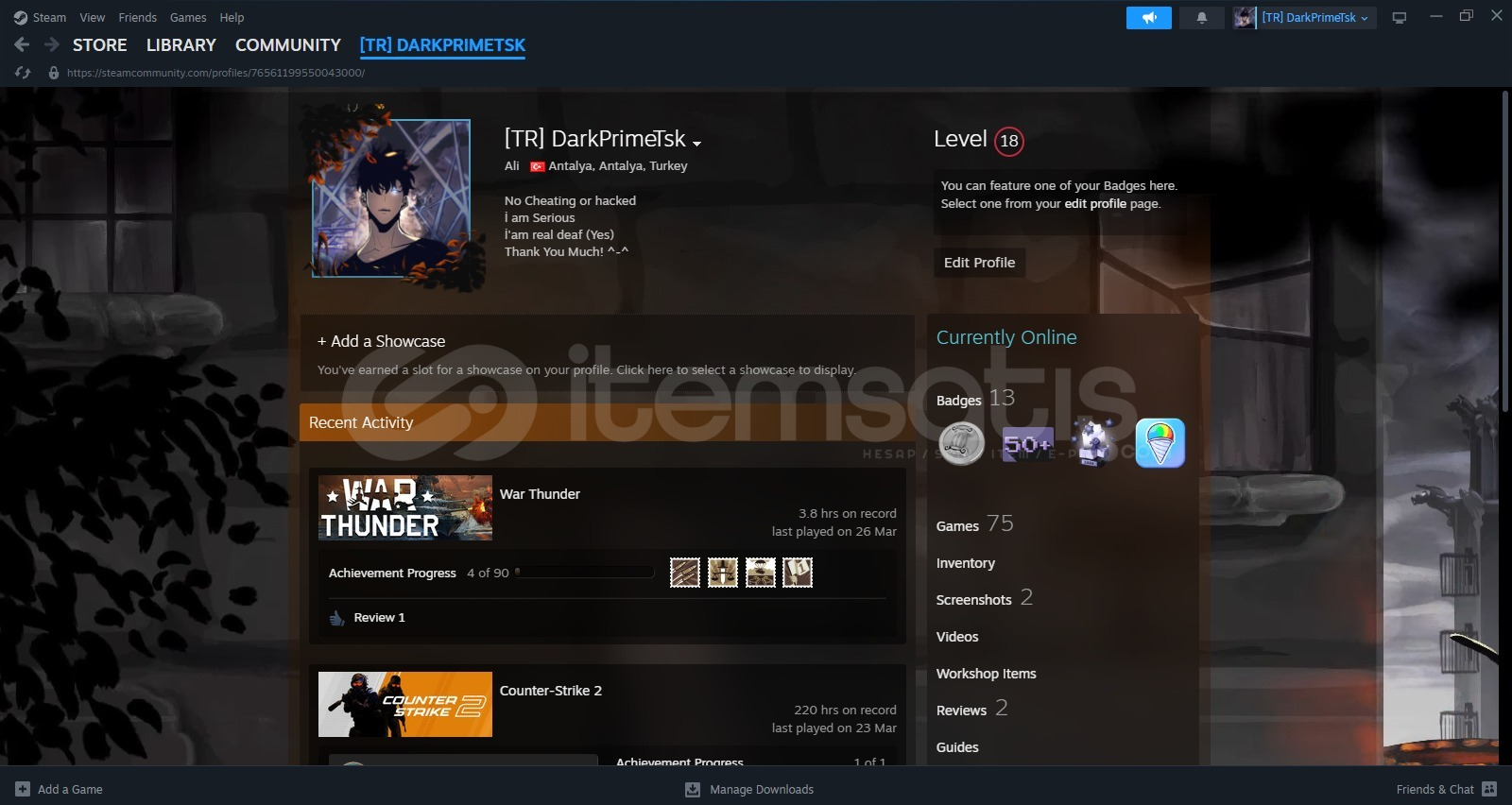This screenshot has height=805, width=1512.
Task: Open the Badges 13 link
Action: [975, 399]
